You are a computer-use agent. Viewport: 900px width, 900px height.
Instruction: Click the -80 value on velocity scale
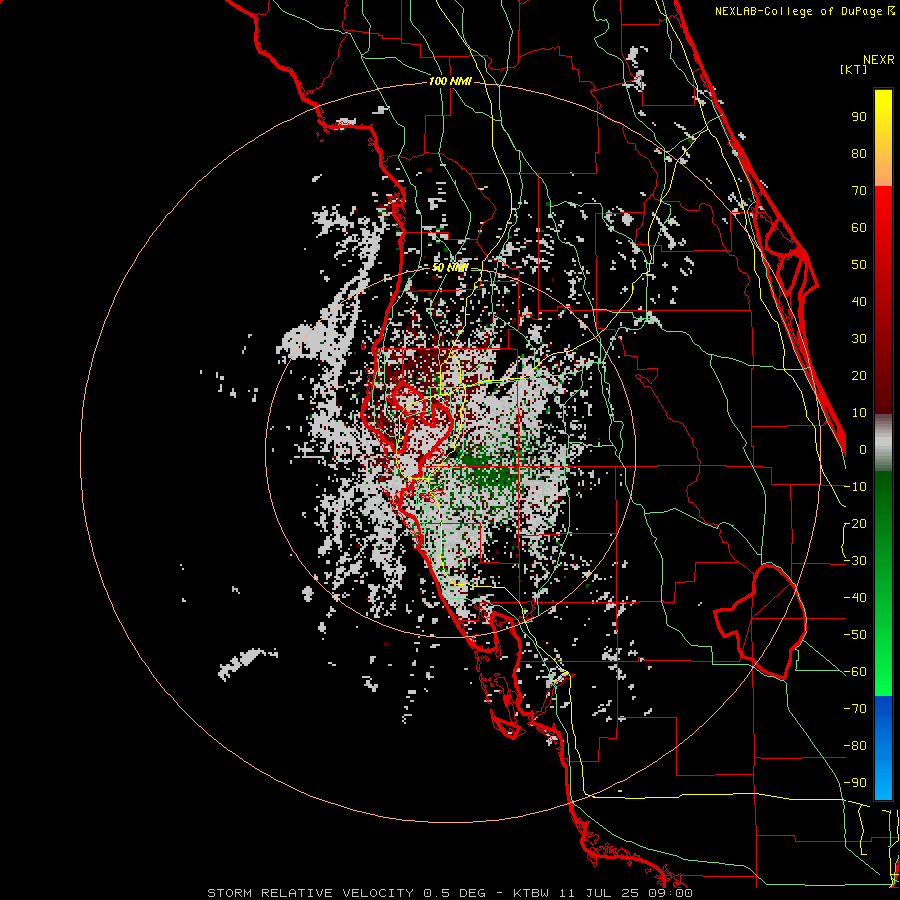click(x=855, y=746)
